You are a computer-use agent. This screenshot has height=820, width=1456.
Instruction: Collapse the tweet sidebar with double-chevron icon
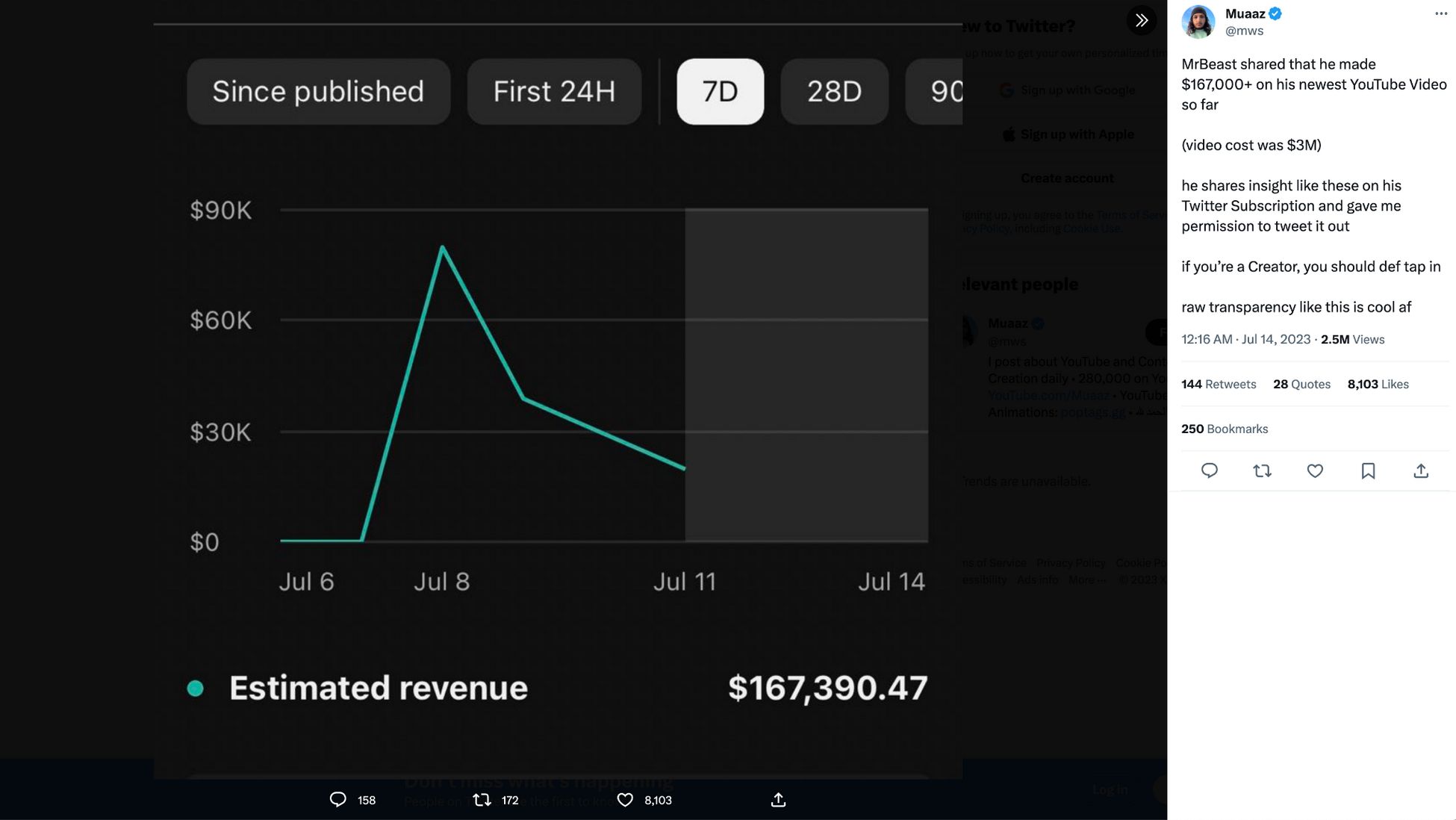(1141, 20)
